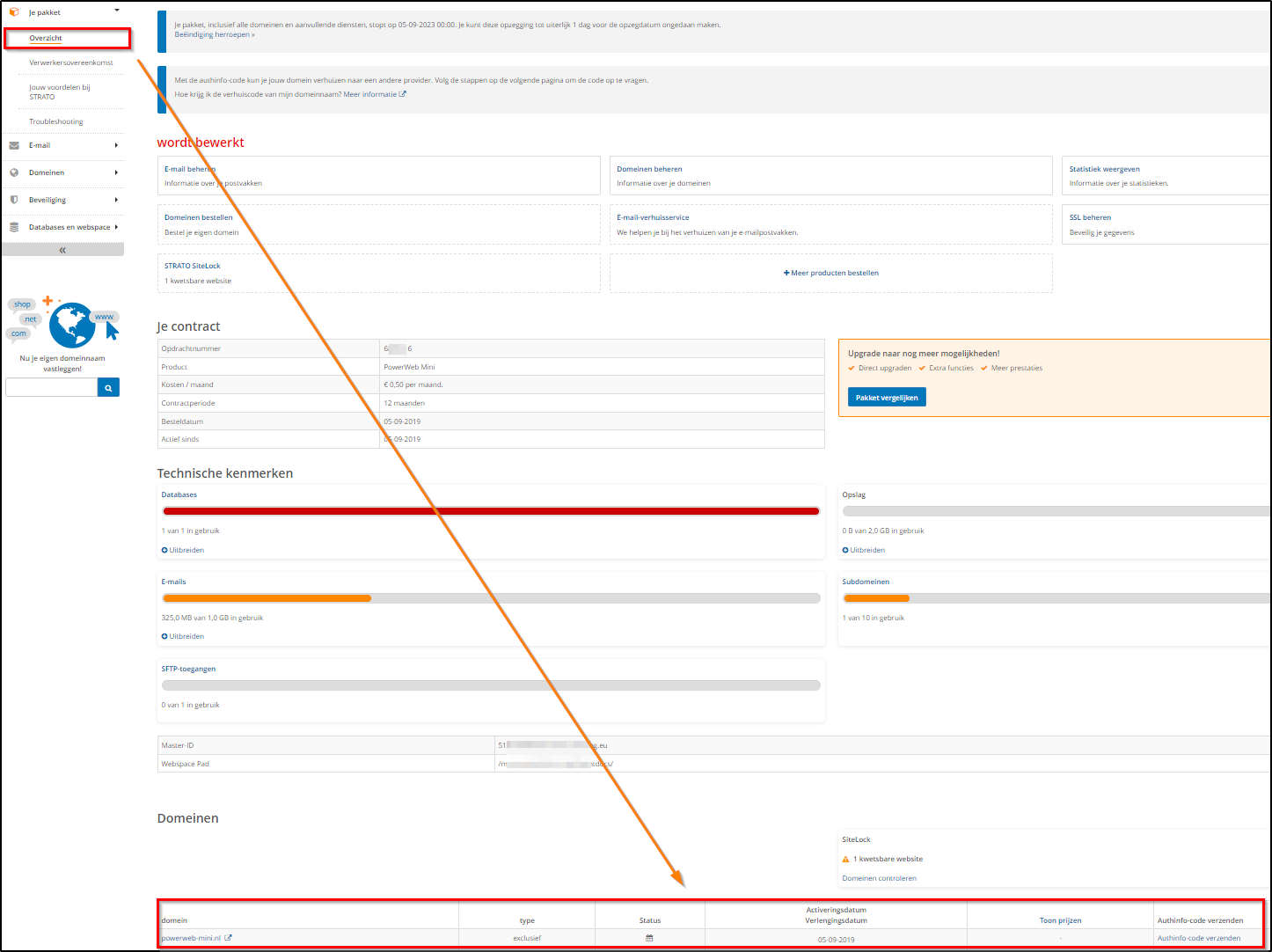1272x952 pixels.
Task: Click the Beveiliging shield icon in sidebar
Action: click(14, 200)
